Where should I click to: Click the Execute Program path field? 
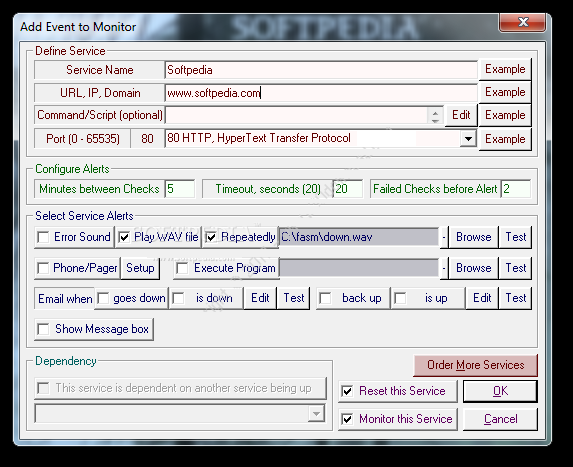(359, 268)
